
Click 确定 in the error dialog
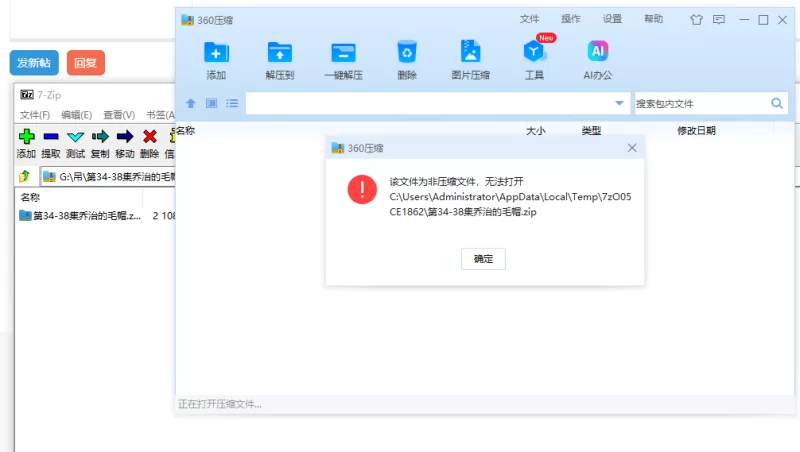pos(483,259)
